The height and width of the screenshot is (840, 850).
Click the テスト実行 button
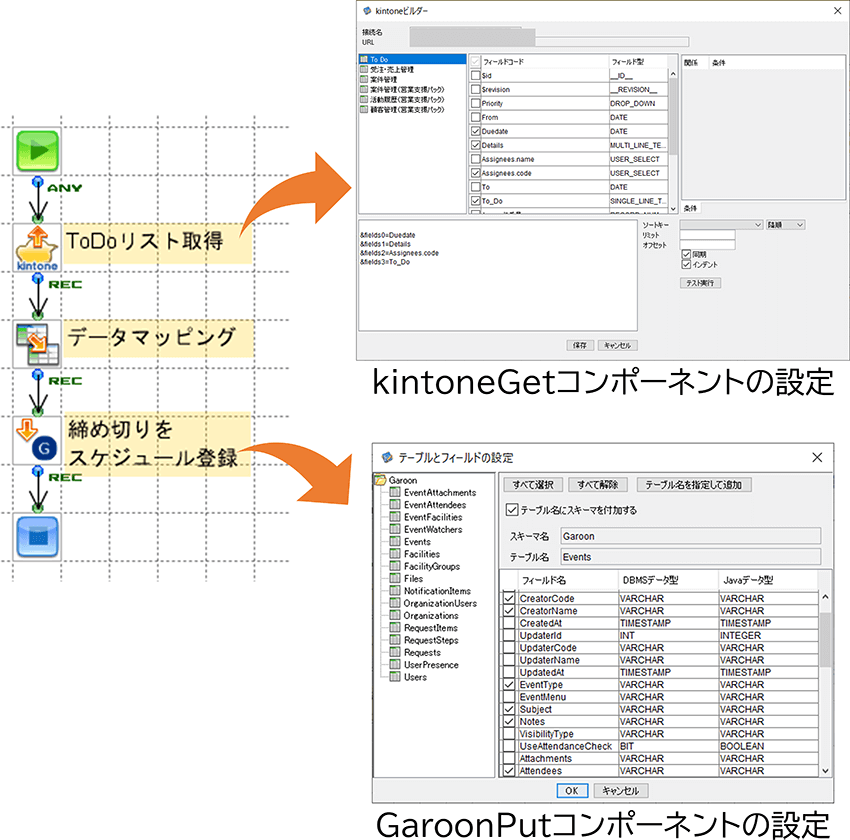(x=700, y=283)
